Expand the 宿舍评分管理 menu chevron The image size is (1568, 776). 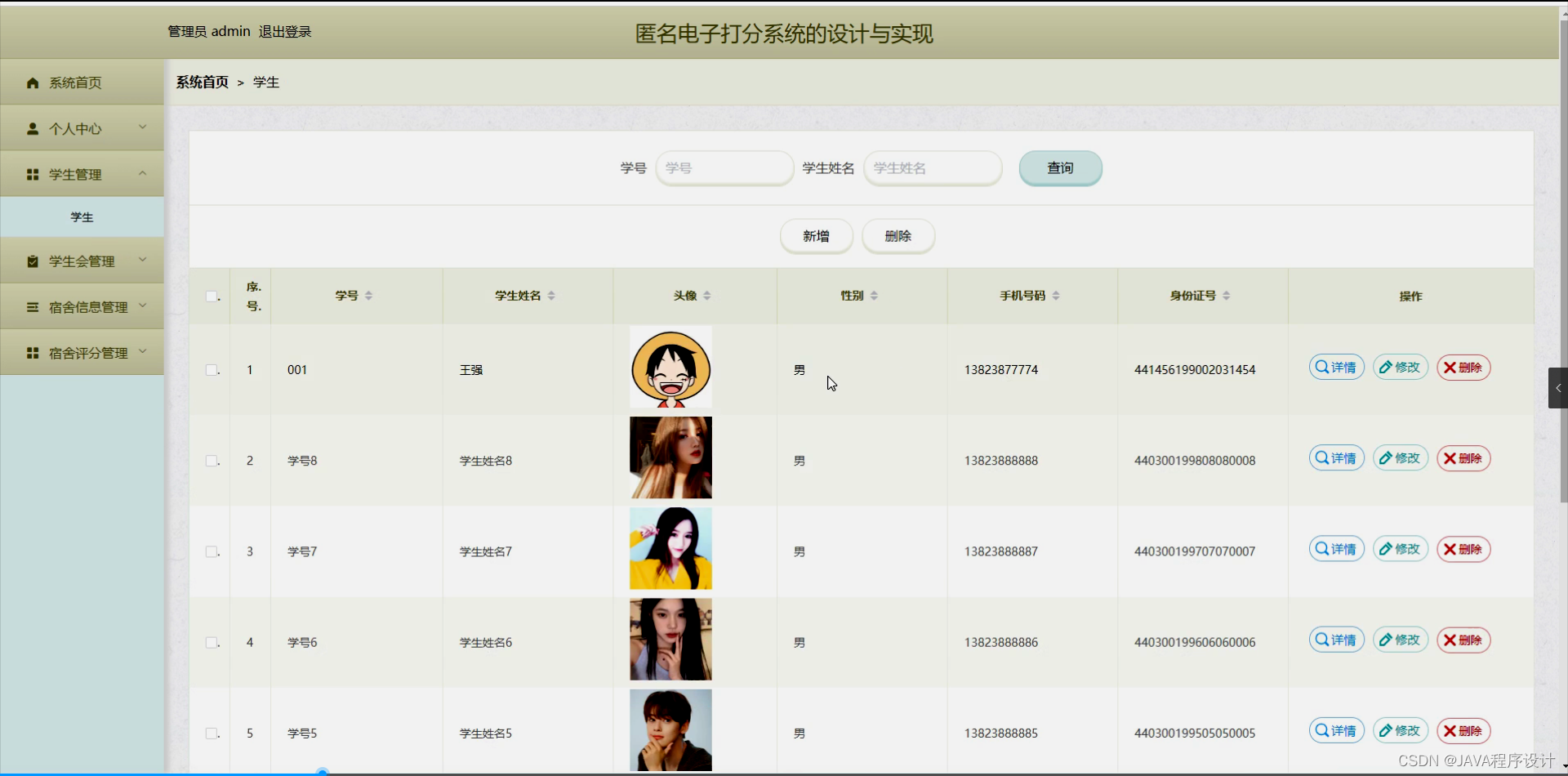tap(143, 351)
